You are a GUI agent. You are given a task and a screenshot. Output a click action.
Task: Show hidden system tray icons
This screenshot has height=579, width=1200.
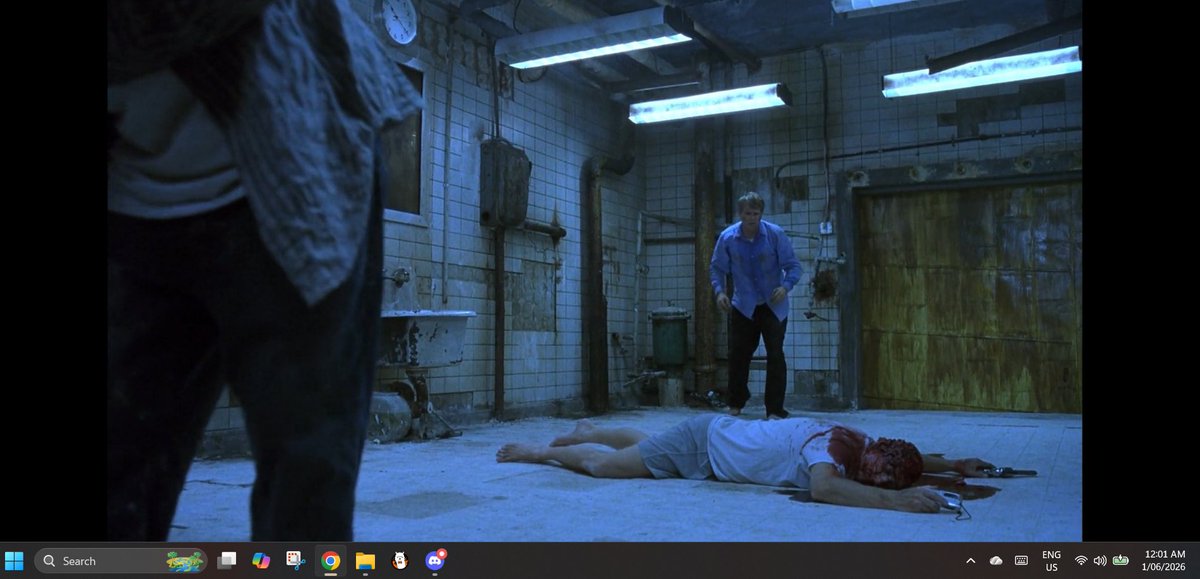click(970, 561)
